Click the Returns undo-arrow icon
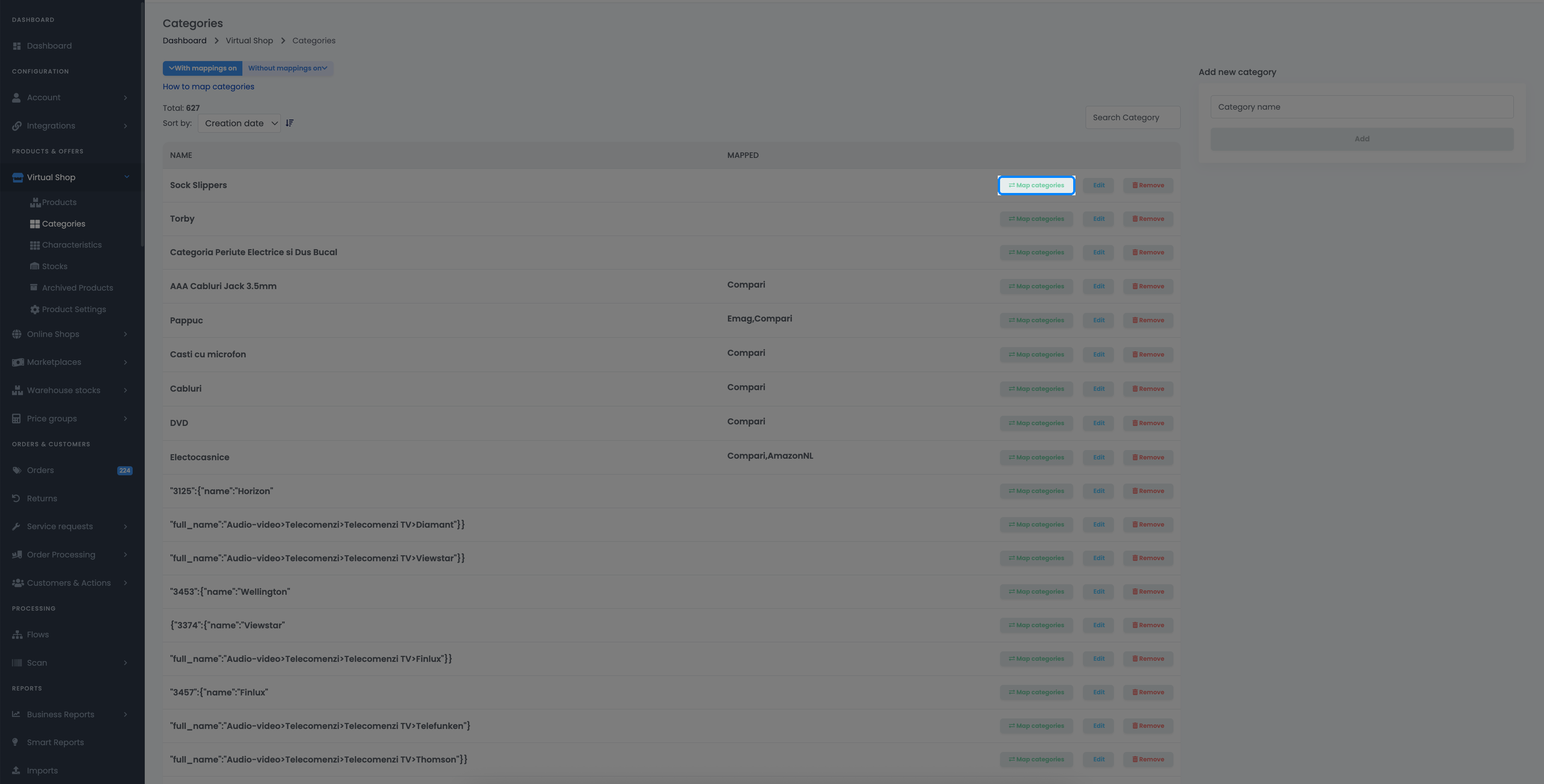The image size is (1544, 784). [x=16, y=499]
